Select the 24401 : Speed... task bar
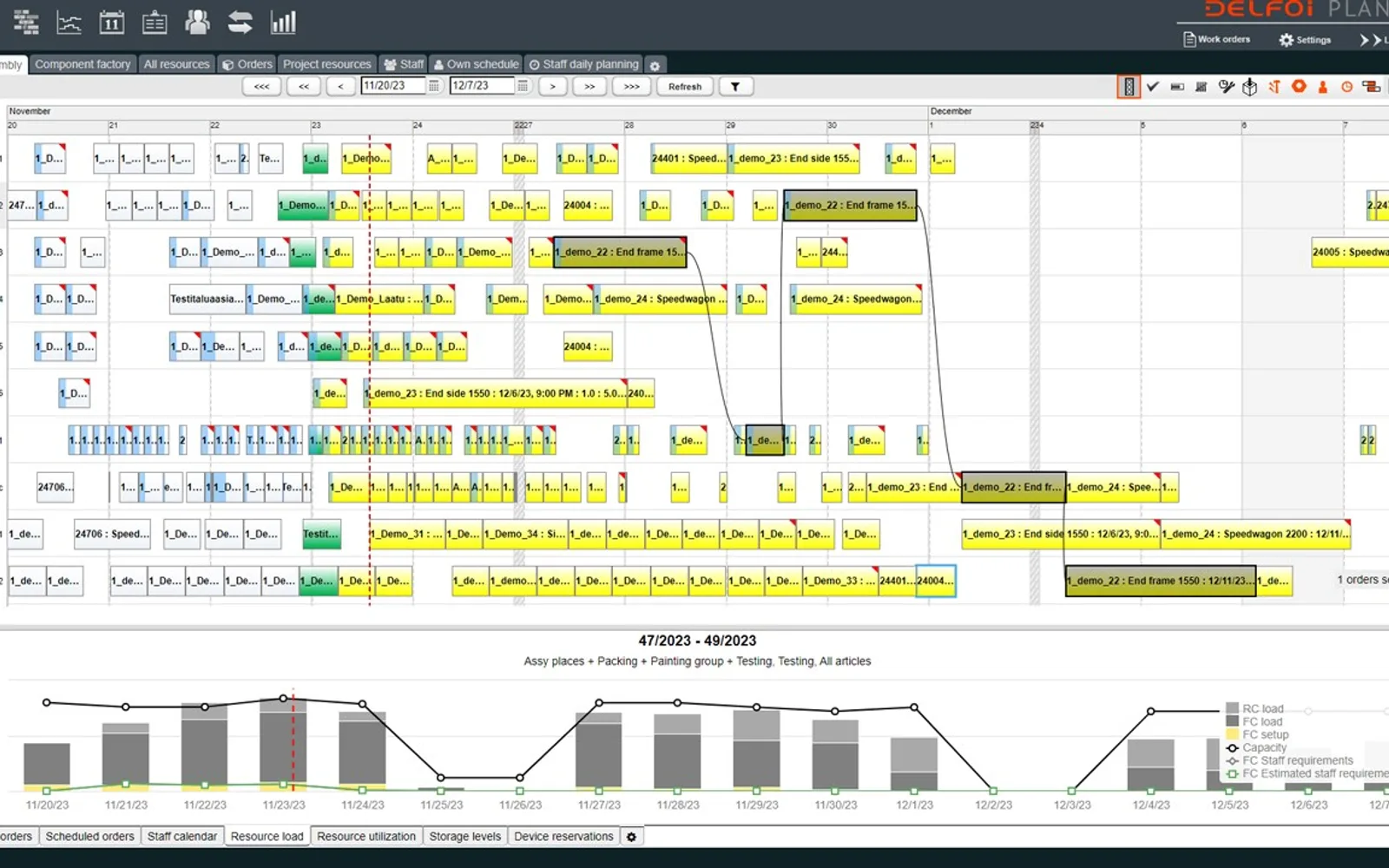Image resolution: width=1389 pixels, height=868 pixels. 688,159
